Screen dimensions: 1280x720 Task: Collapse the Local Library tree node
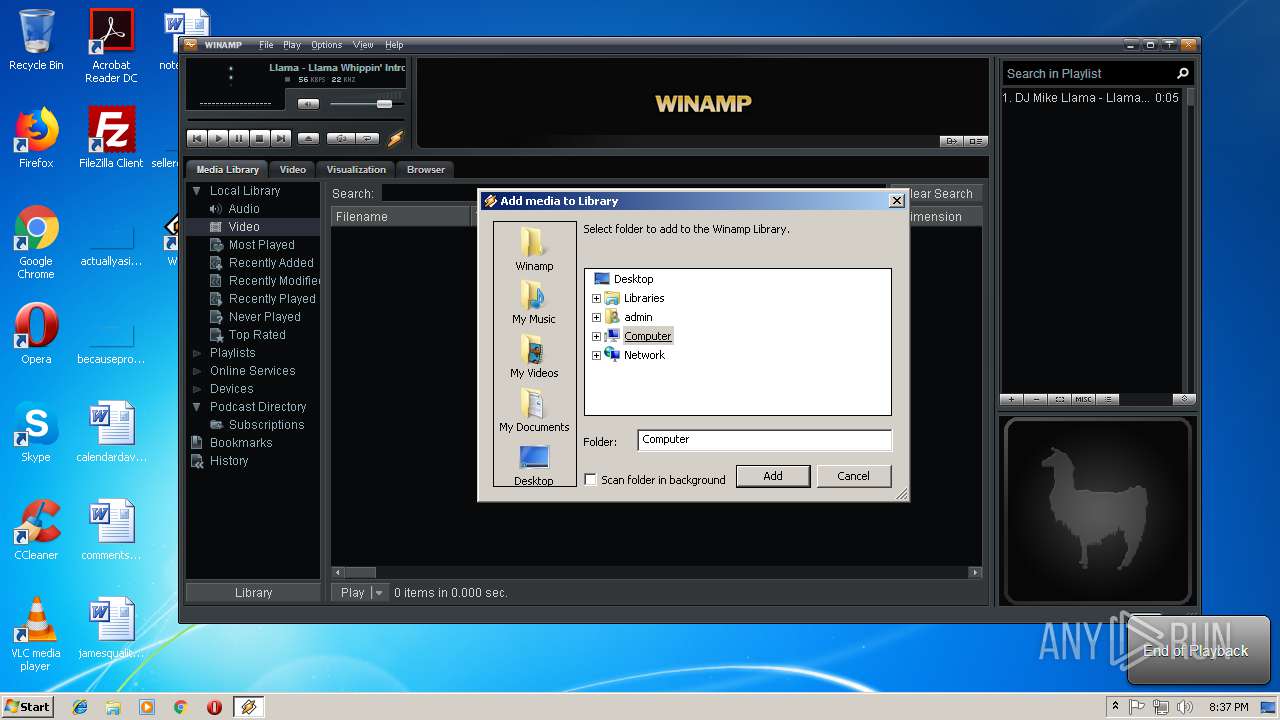(x=197, y=191)
